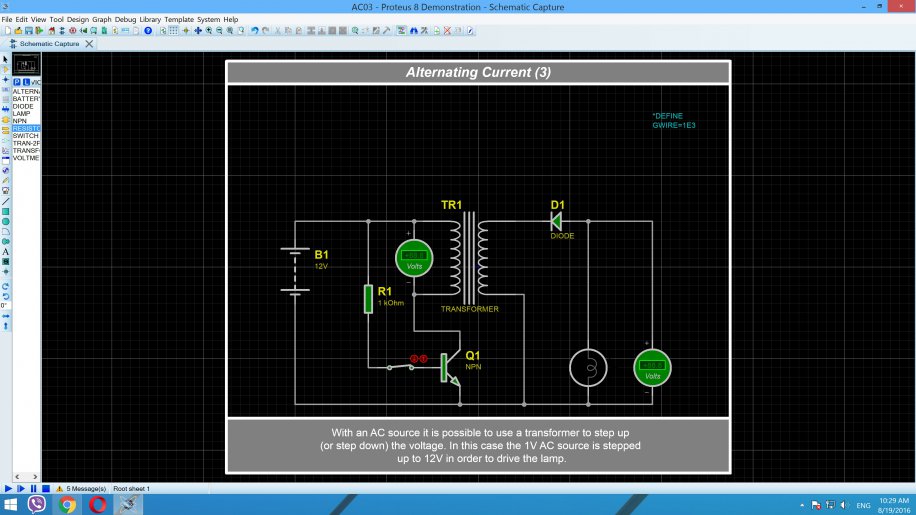Click the Undo arrow in toolbar

[x=254, y=31]
